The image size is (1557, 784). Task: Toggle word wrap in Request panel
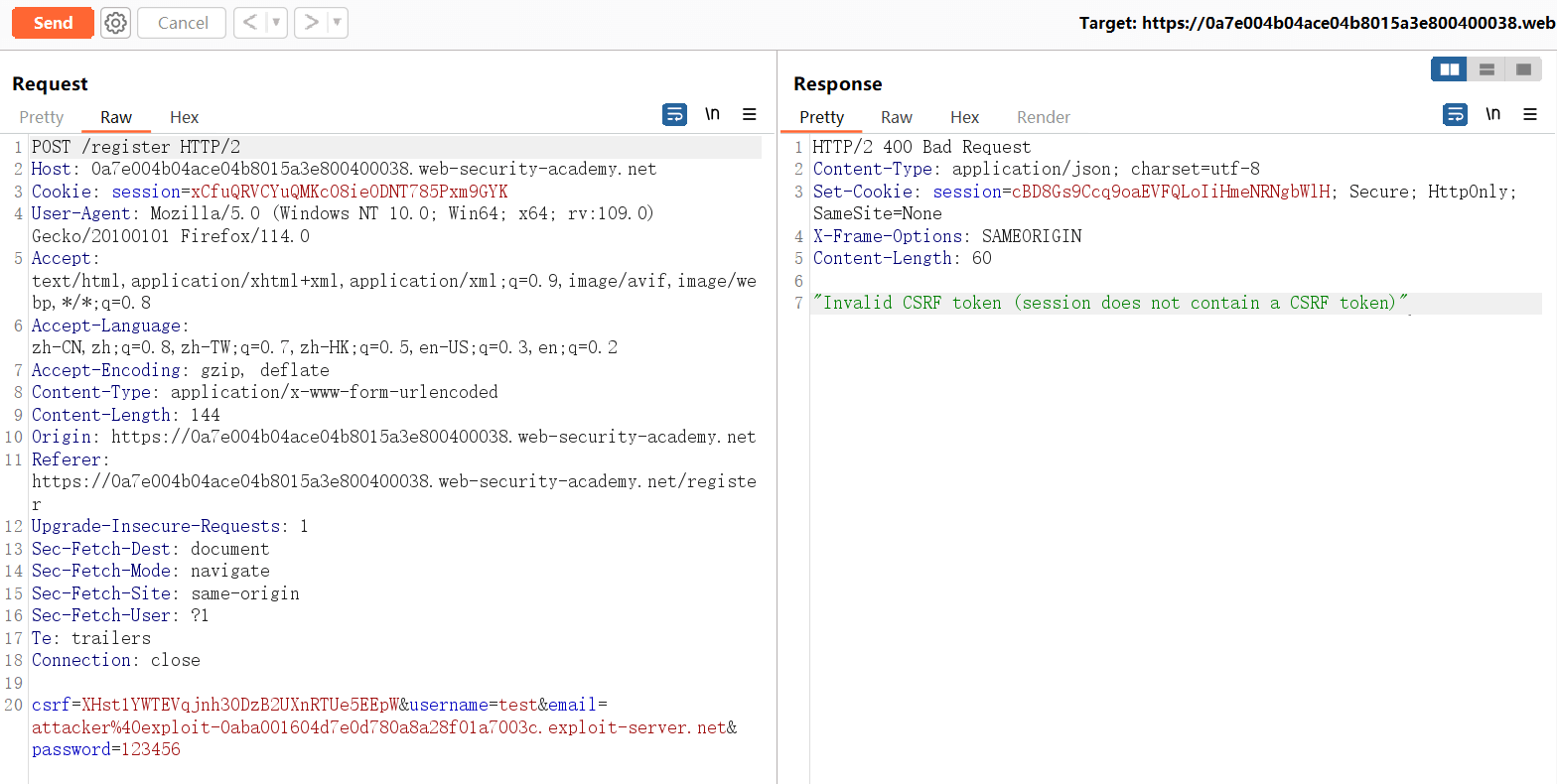[x=674, y=115]
